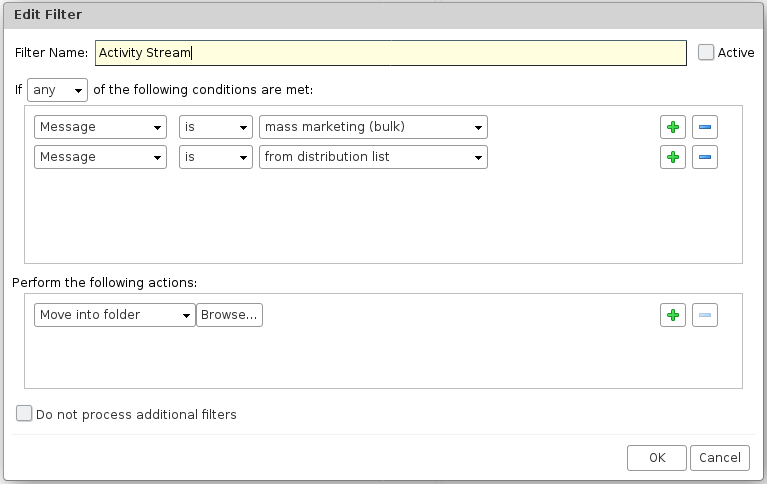Add condition after distribution list row
This screenshot has width=767, height=484.
point(673,157)
